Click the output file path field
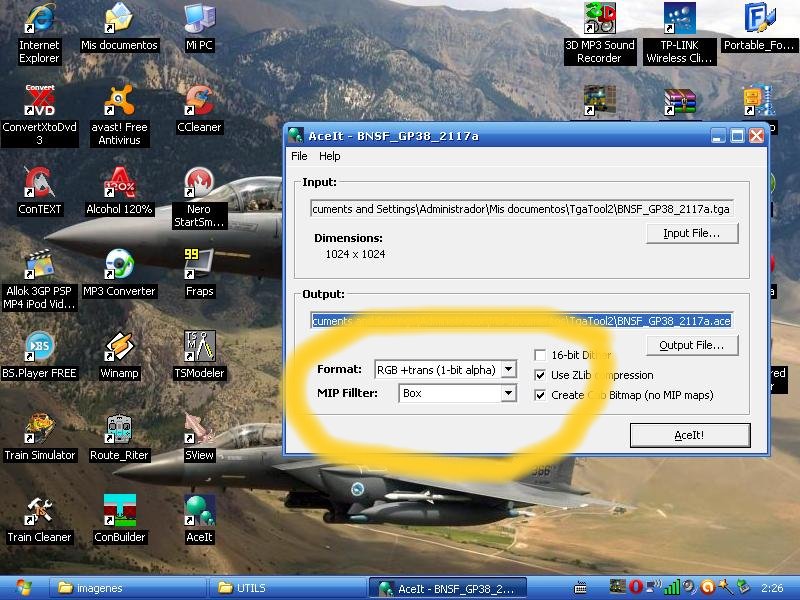Viewport: 800px width, 600px height. (x=520, y=321)
